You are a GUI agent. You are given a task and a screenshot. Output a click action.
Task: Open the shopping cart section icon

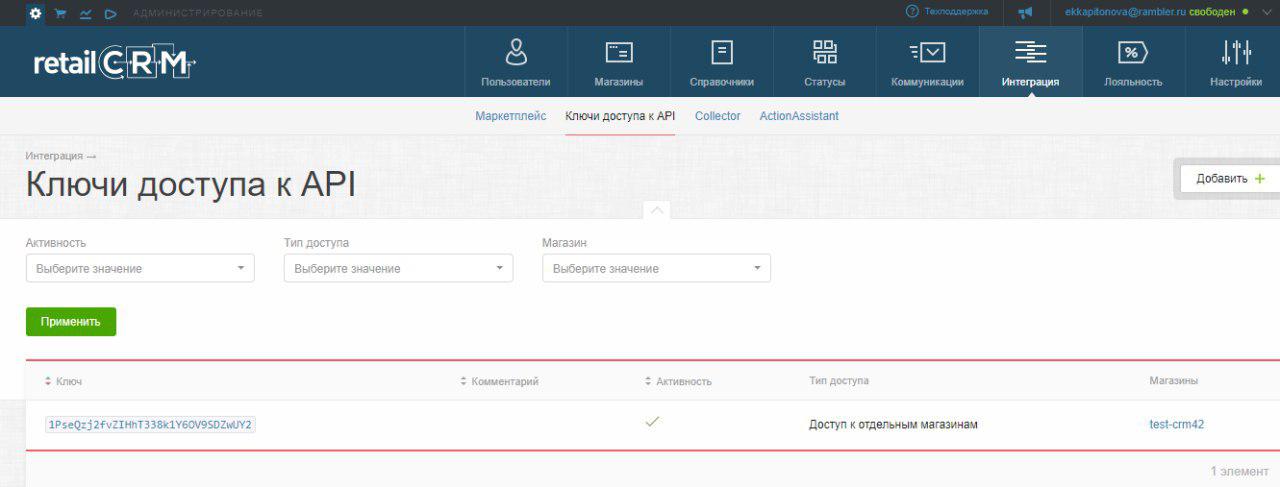tap(61, 13)
